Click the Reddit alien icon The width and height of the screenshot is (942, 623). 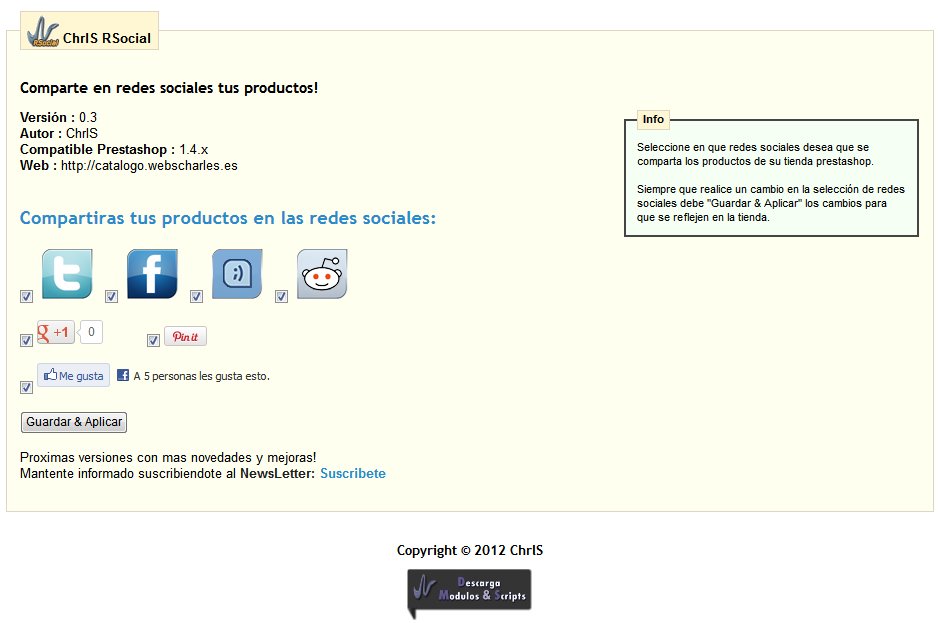[x=322, y=273]
